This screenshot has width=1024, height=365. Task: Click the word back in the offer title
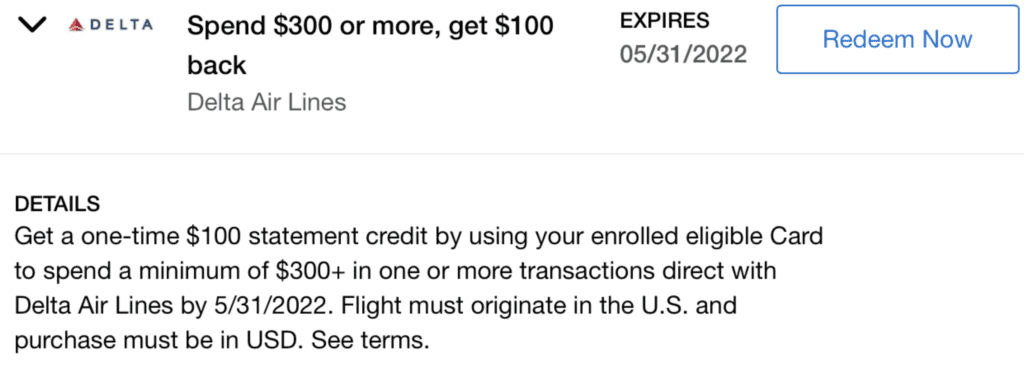217,65
